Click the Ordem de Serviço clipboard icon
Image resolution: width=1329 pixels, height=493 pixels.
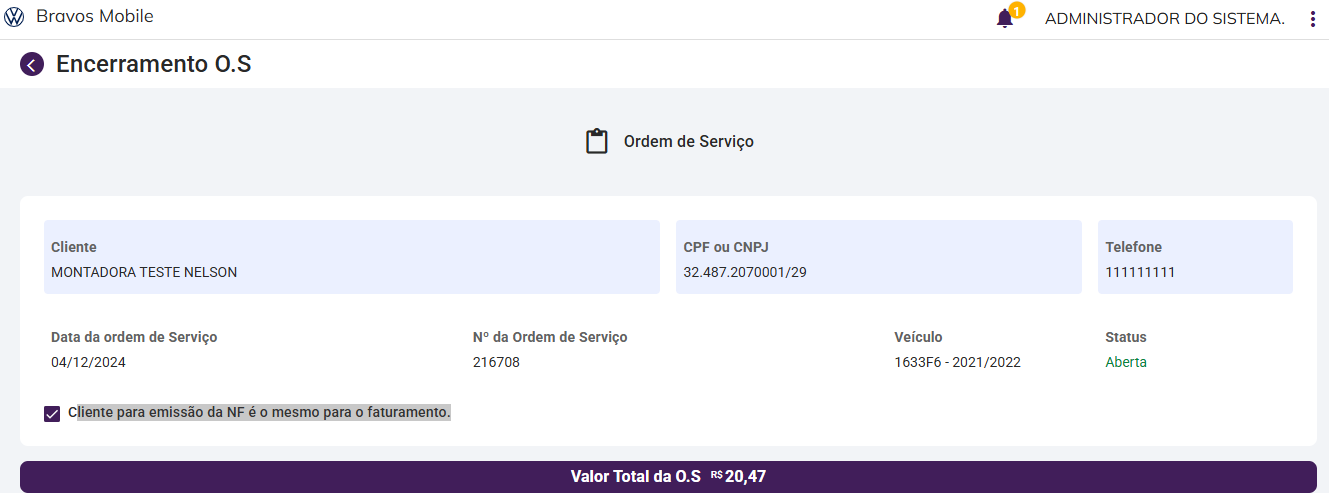tap(597, 141)
